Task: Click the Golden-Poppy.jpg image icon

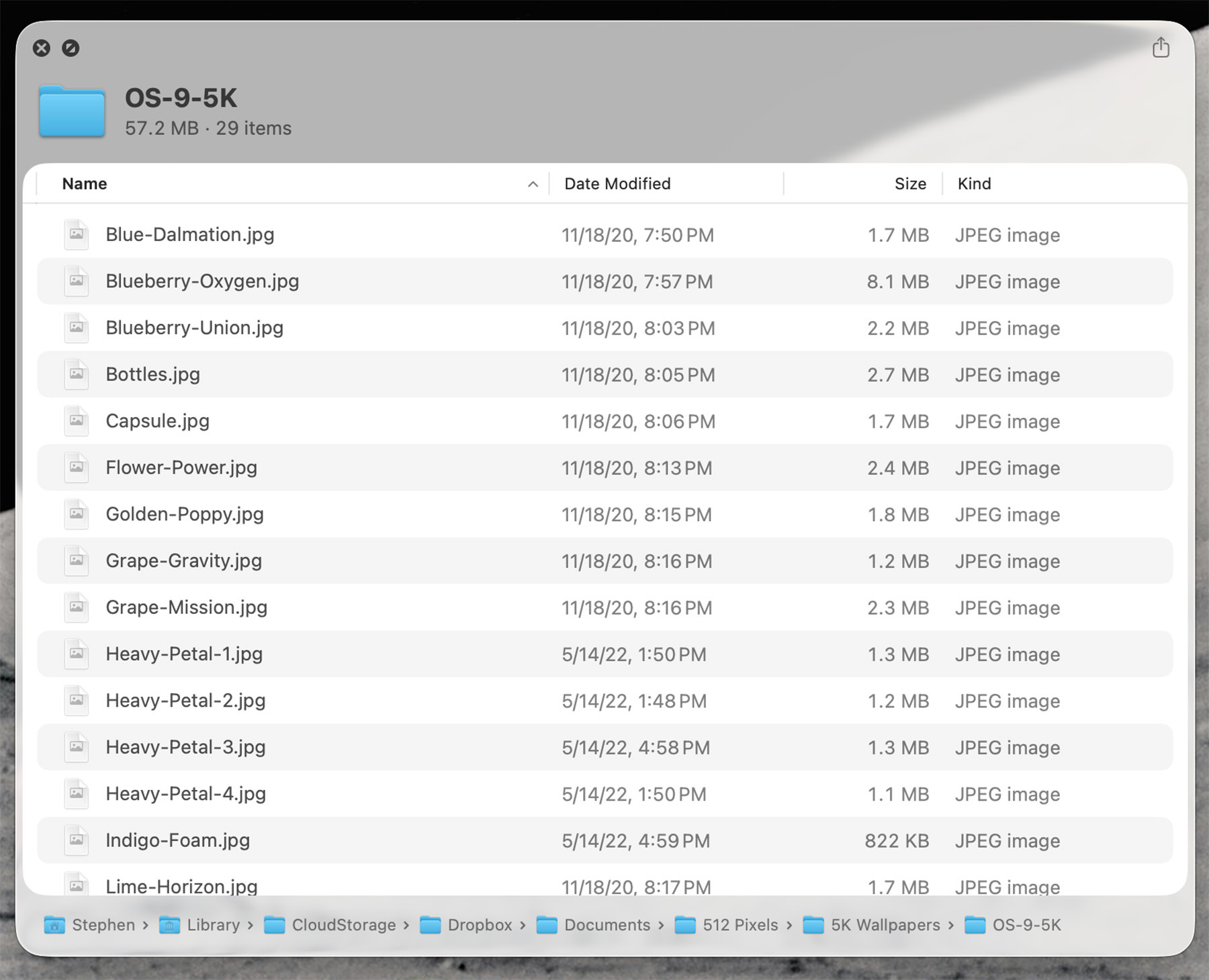Action: (x=77, y=514)
